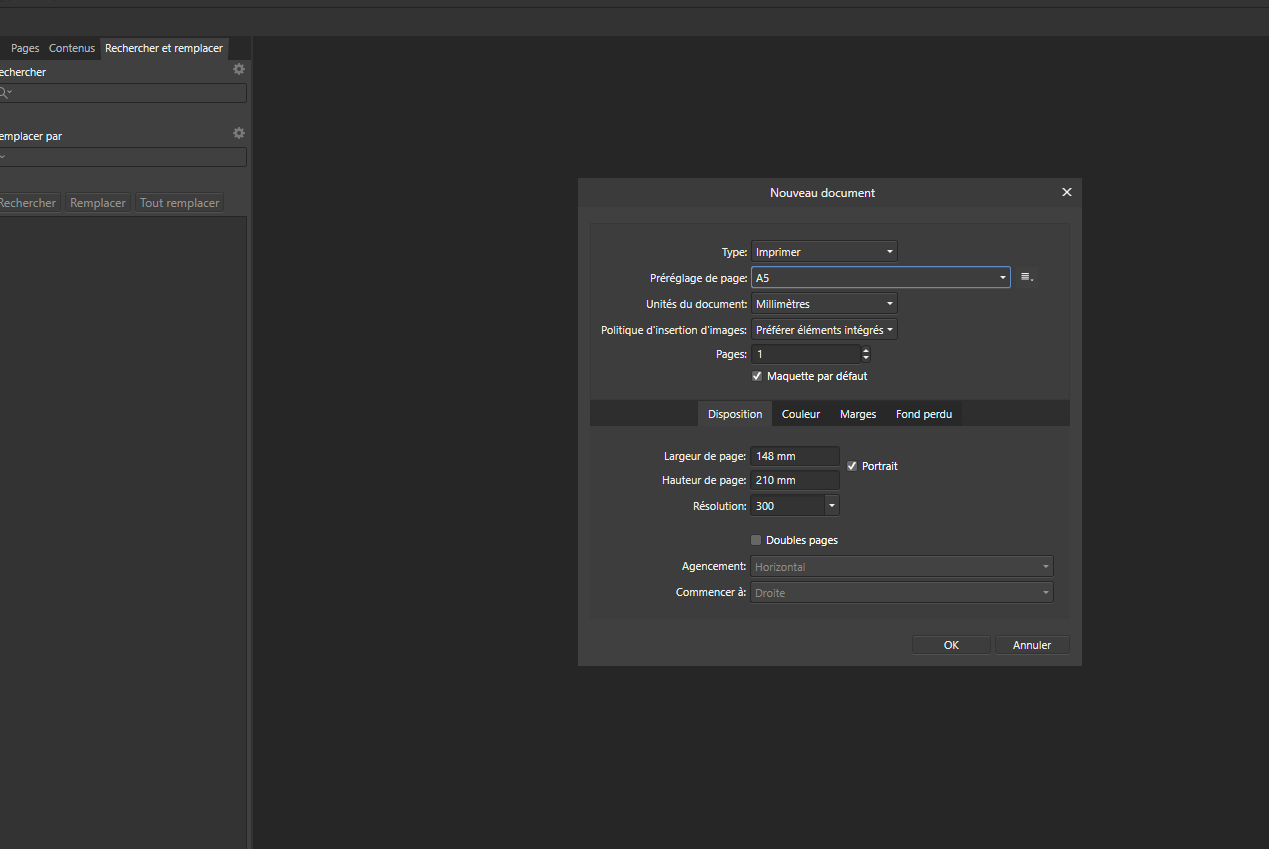Click OK in Nouveau document dialog
Viewport: 1269px width, 849px height.
[x=951, y=645]
